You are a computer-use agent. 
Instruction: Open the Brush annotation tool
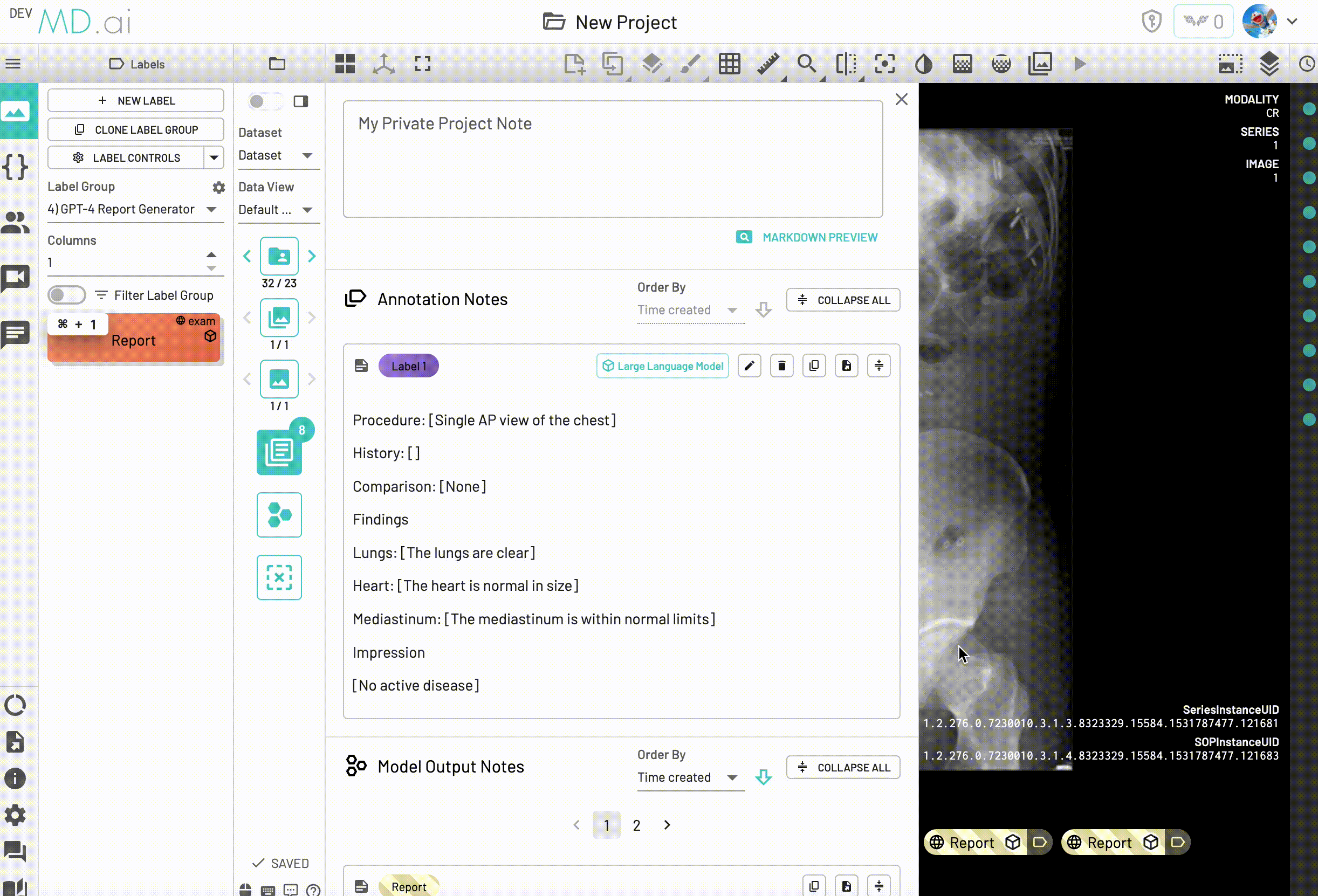pyautogui.click(x=691, y=64)
